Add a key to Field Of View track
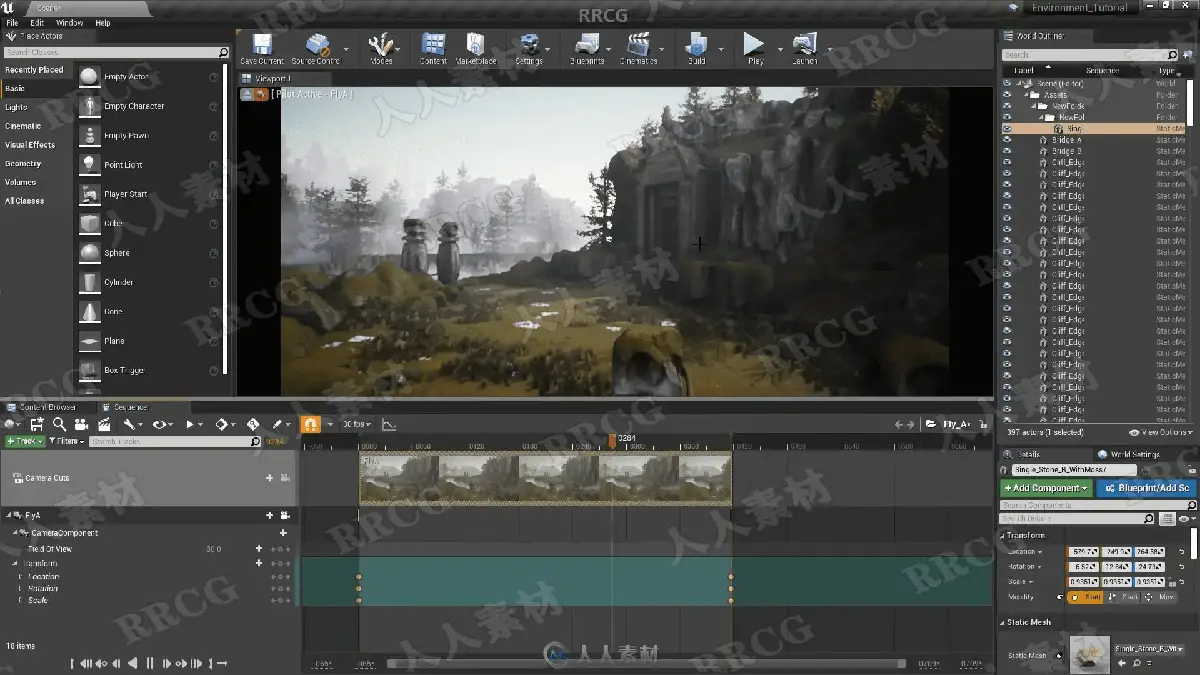This screenshot has width=1200, height=675. 259,548
